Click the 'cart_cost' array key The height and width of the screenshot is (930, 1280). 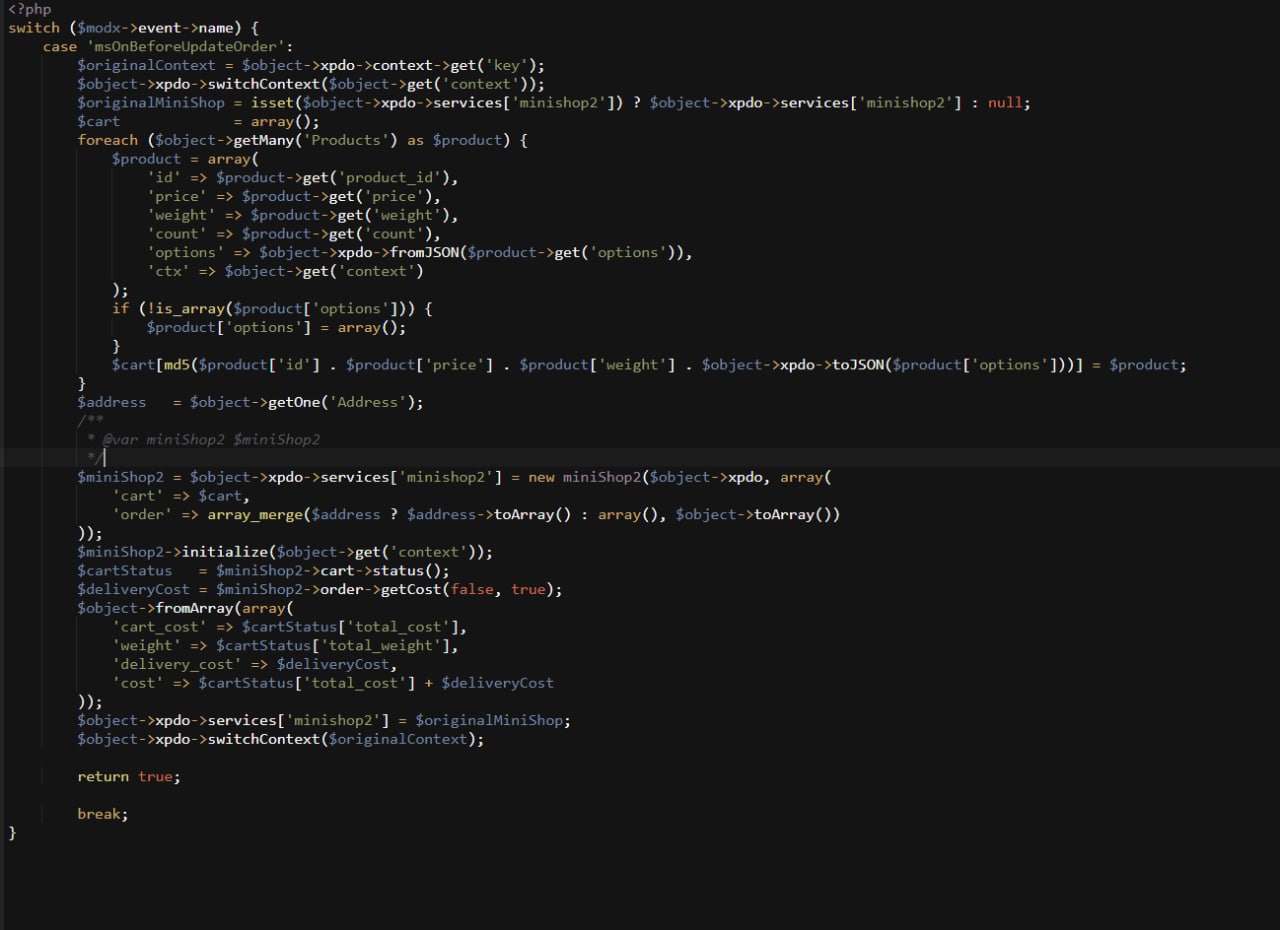tap(160, 627)
